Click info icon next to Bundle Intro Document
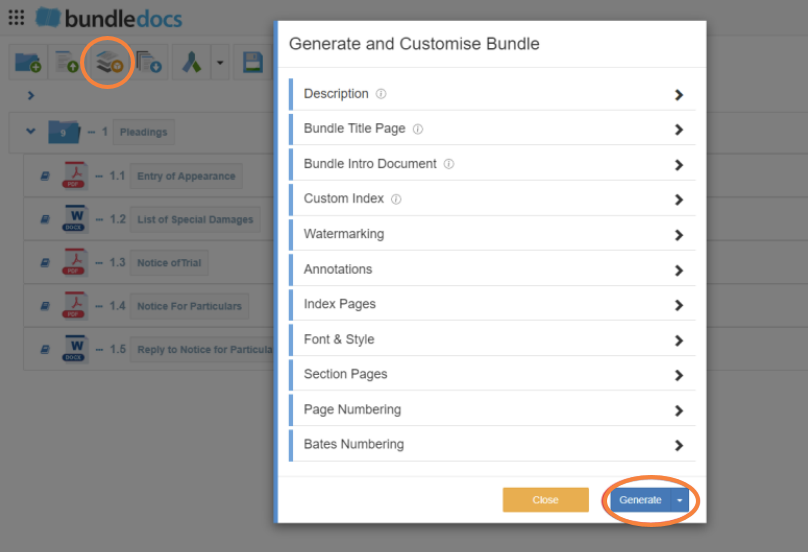 point(449,164)
